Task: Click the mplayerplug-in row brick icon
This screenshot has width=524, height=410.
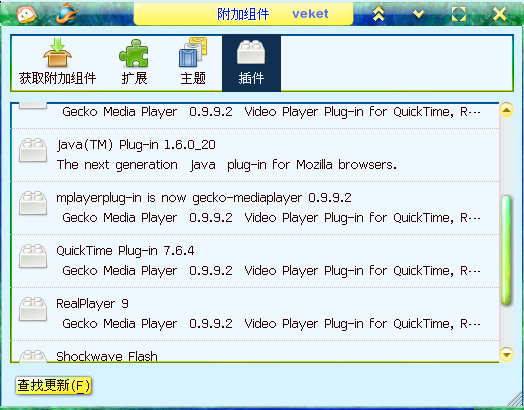Action: (33, 203)
